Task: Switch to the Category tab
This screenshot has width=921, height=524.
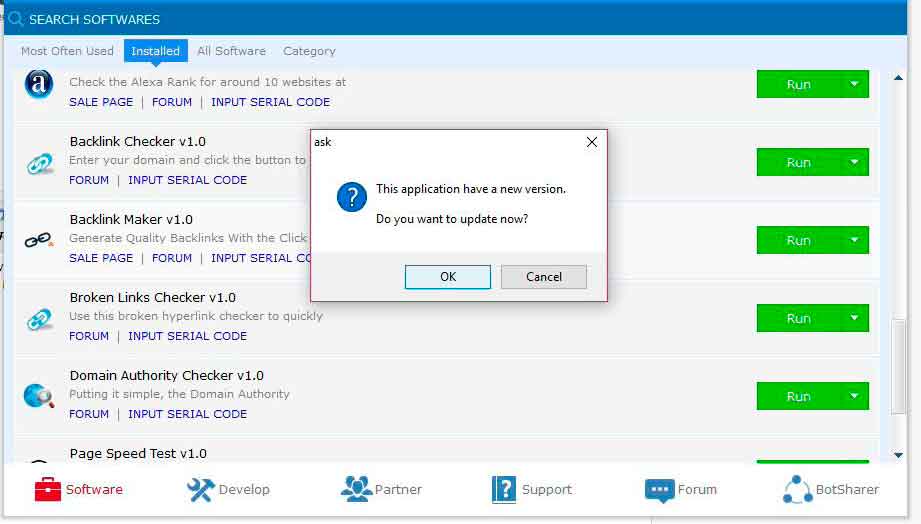Action: 309,51
